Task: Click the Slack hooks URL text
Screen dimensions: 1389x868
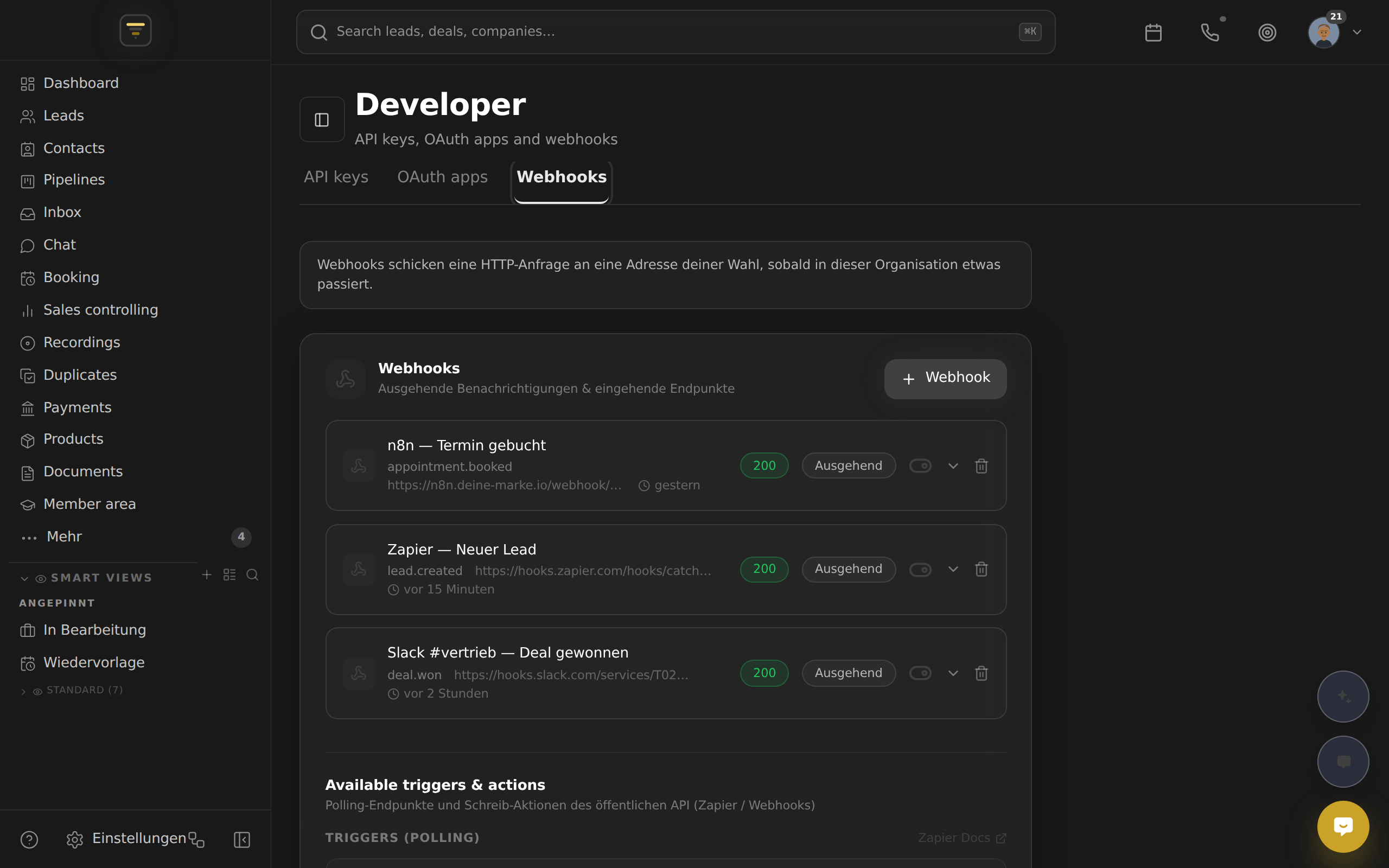Action: 571,675
